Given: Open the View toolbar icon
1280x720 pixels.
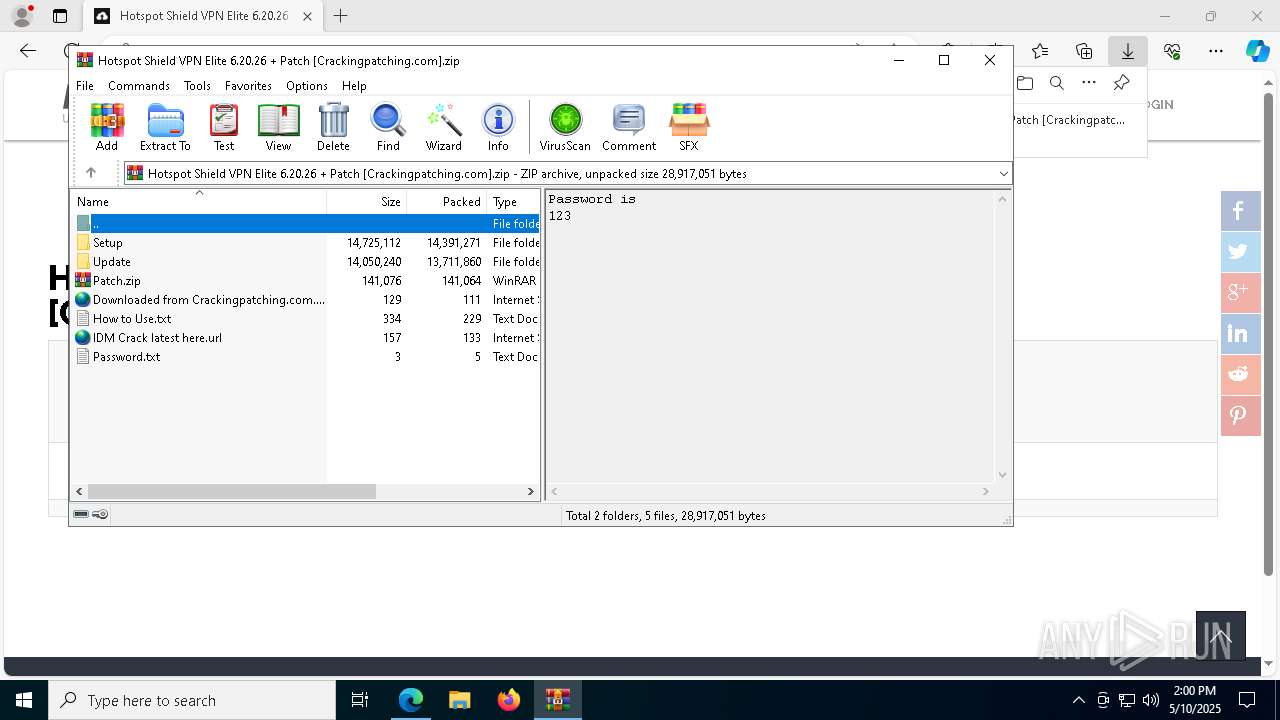Looking at the screenshot, I should click(278, 127).
